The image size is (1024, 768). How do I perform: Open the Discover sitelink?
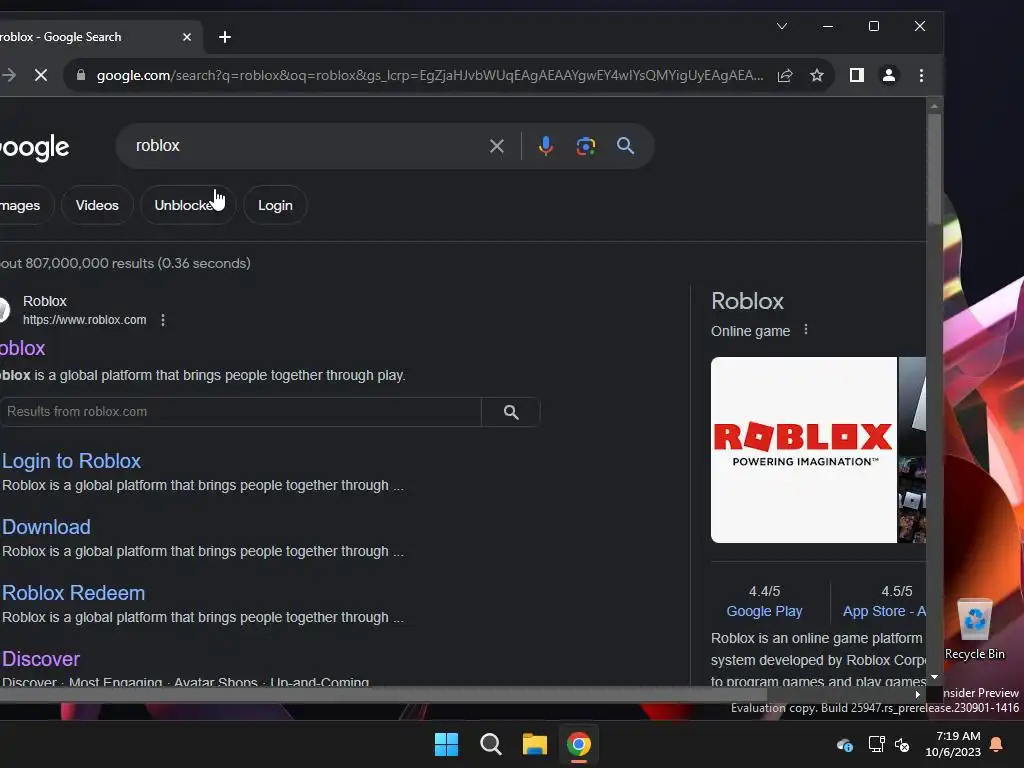click(x=40, y=659)
